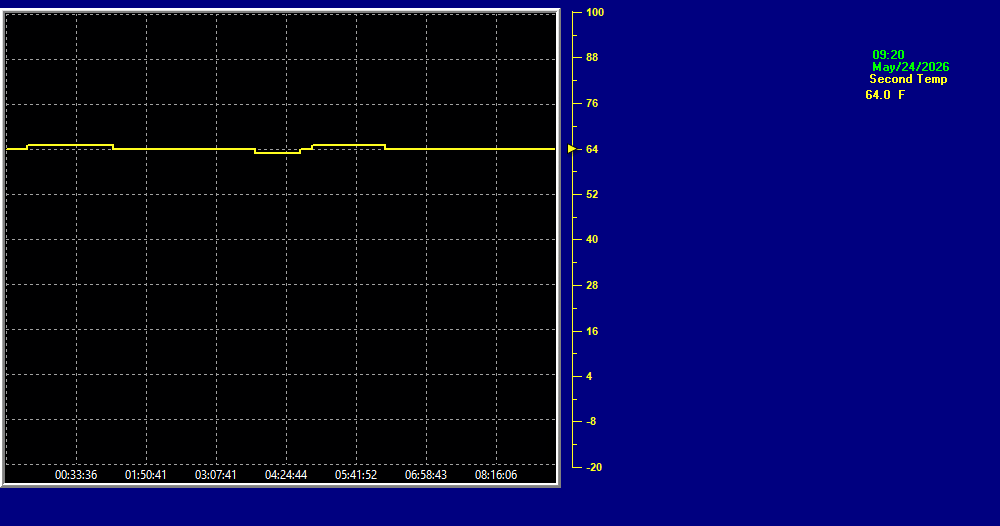Click the 76 tick on temperature scale
This screenshot has height=526, width=1000.
coord(592,103)
